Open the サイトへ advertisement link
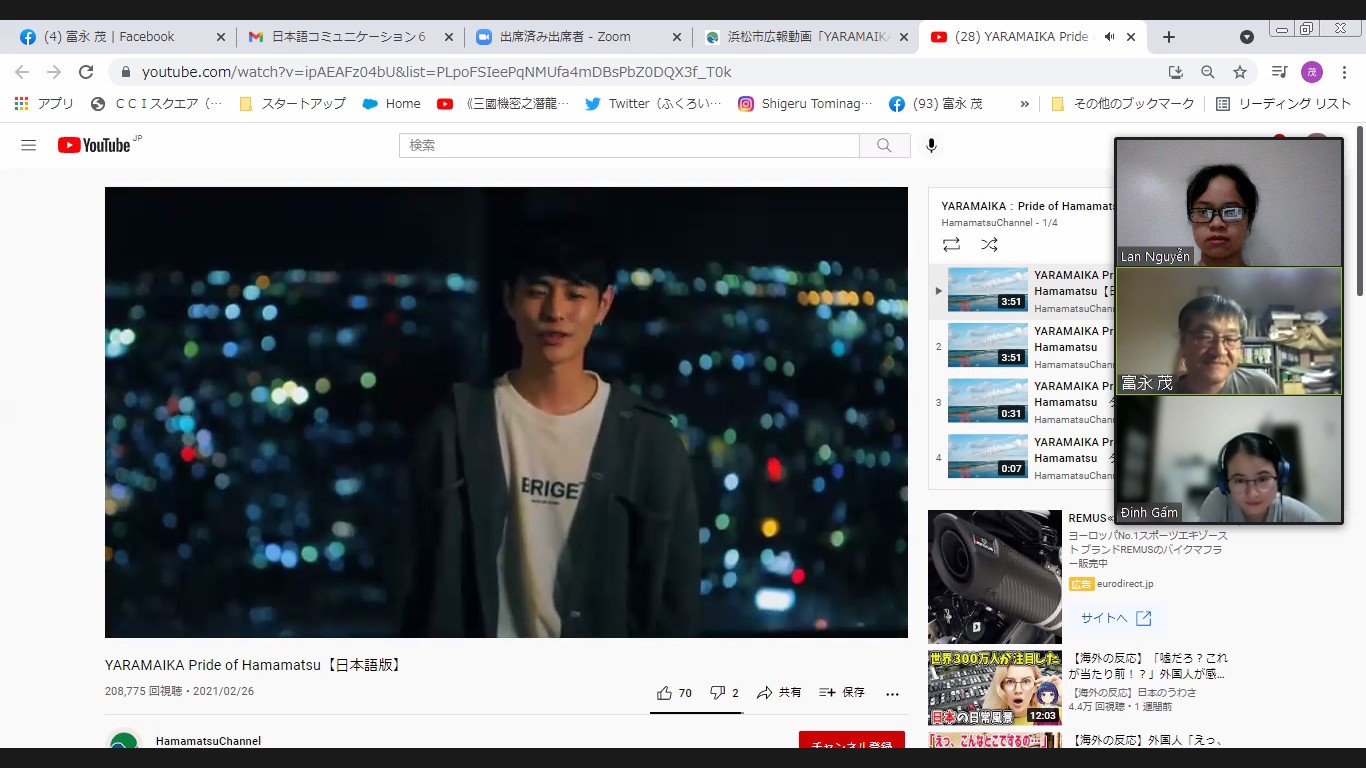The height and width of the screenshot is (768, 1366). (1115, 618)
